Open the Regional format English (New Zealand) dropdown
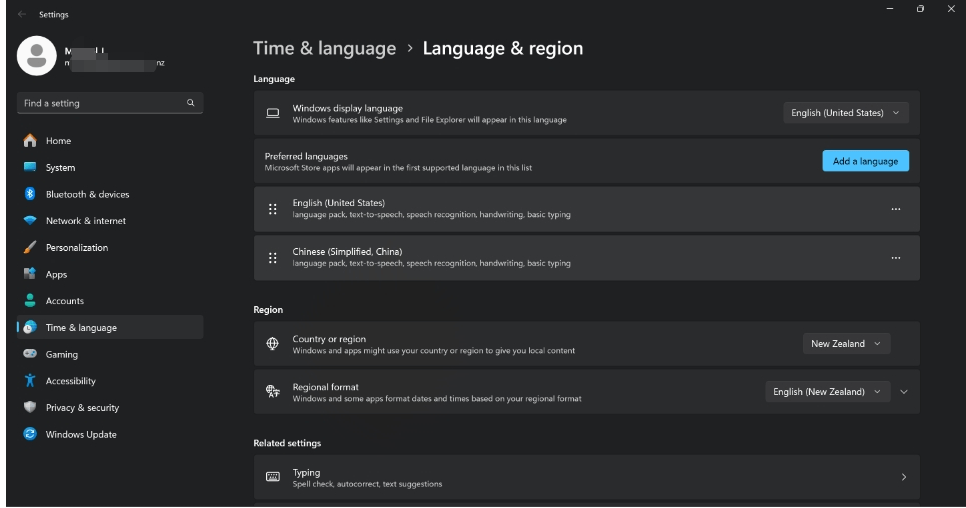This screenshot has width=966, height=508. click(x=827, y=392)
